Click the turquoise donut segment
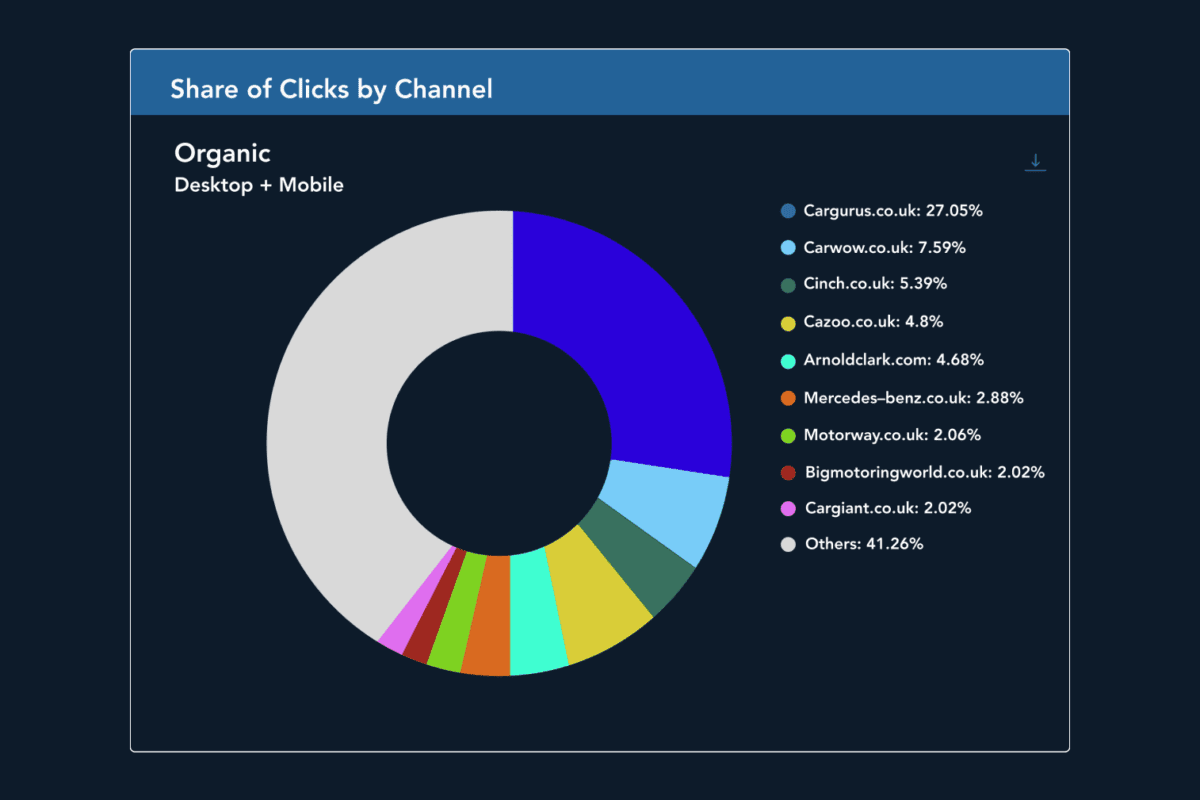The image size is (1200, 800). coord(537,615)
